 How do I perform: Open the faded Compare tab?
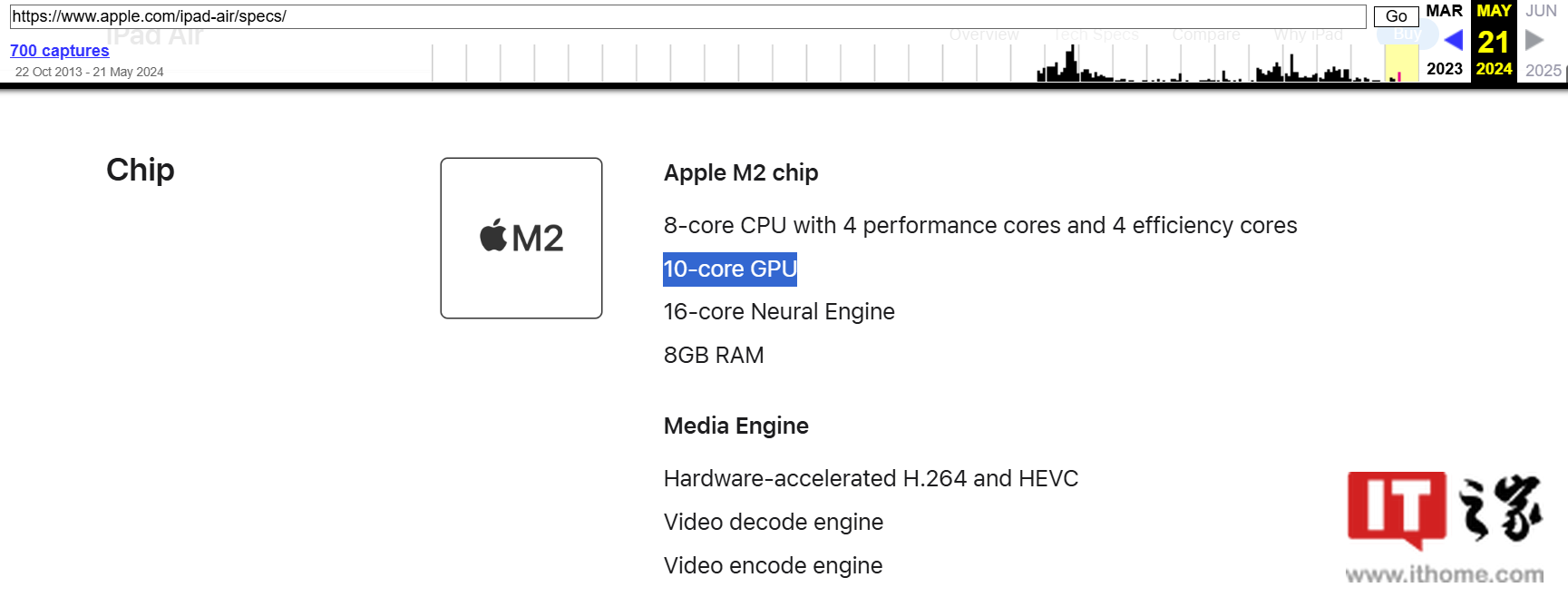coord(1205,34)
